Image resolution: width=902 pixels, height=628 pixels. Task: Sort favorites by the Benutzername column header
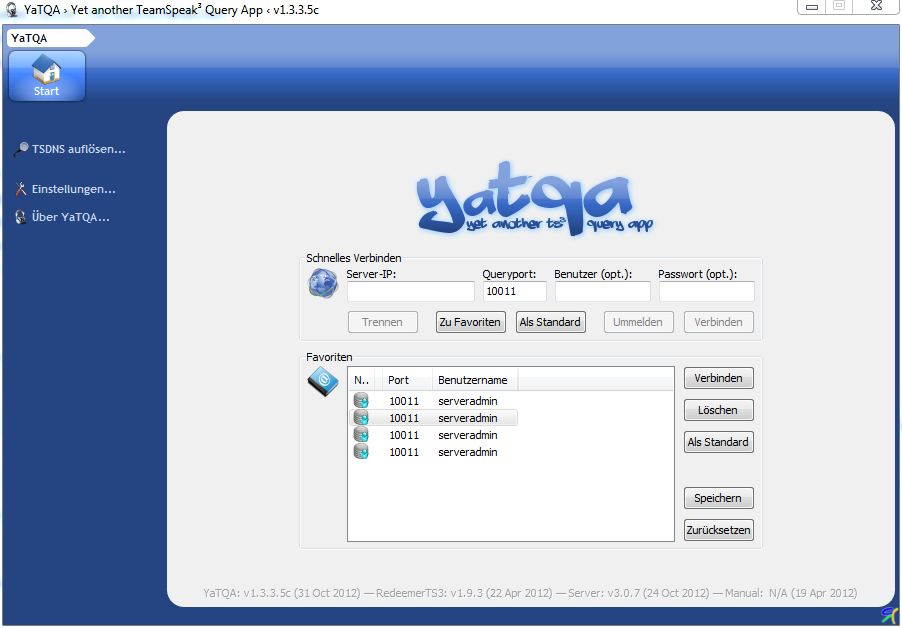(x=475, y=380)
